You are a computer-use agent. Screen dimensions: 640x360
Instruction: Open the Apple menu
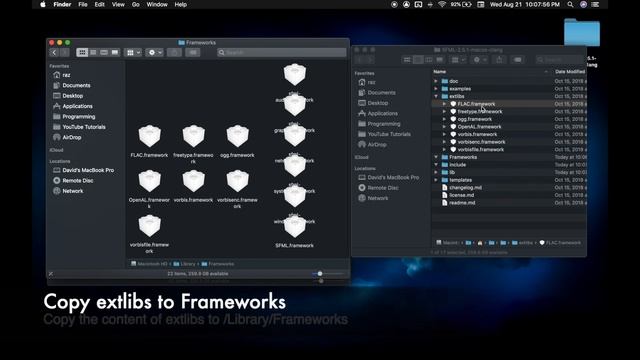[x=43, y=4]
